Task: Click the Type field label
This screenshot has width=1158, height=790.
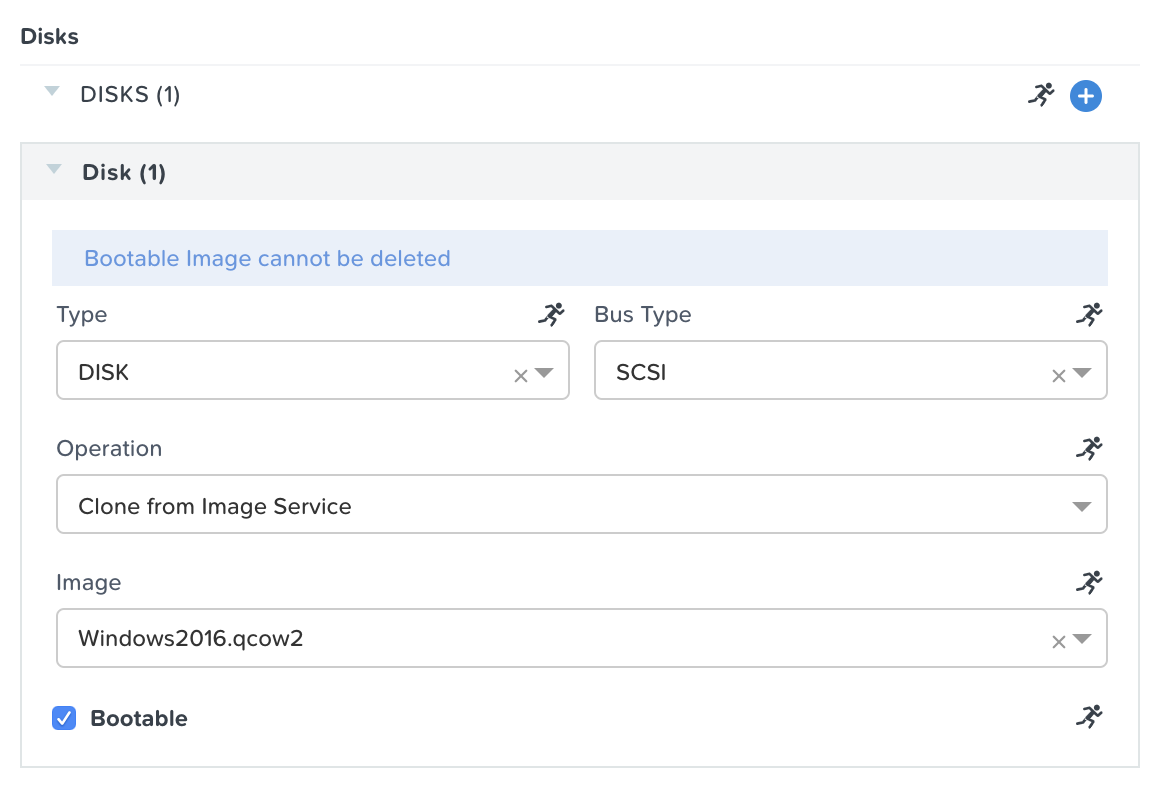Action: (82, 315)
